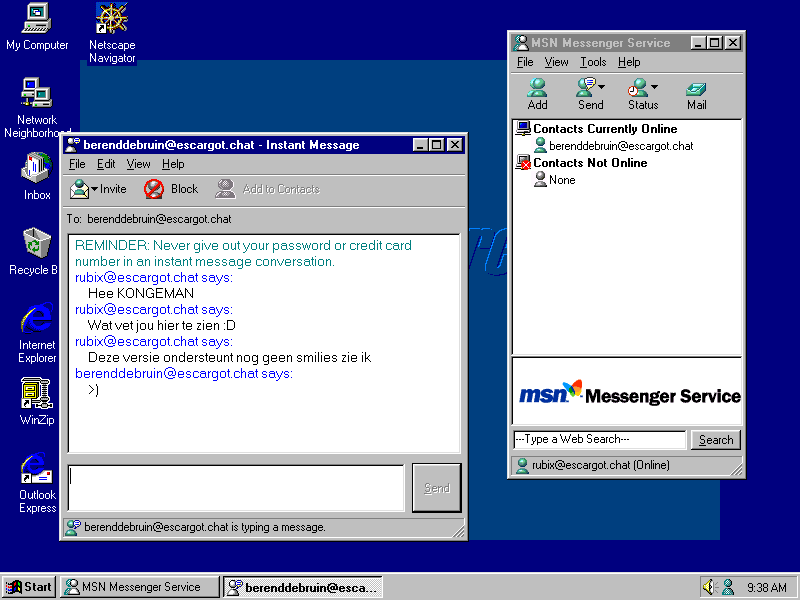The height and width of the screenshot is (600, 800).
Task: Open the Netscape Navigator desktop icon
Action: pyautogui.click(x=112, y=32)
